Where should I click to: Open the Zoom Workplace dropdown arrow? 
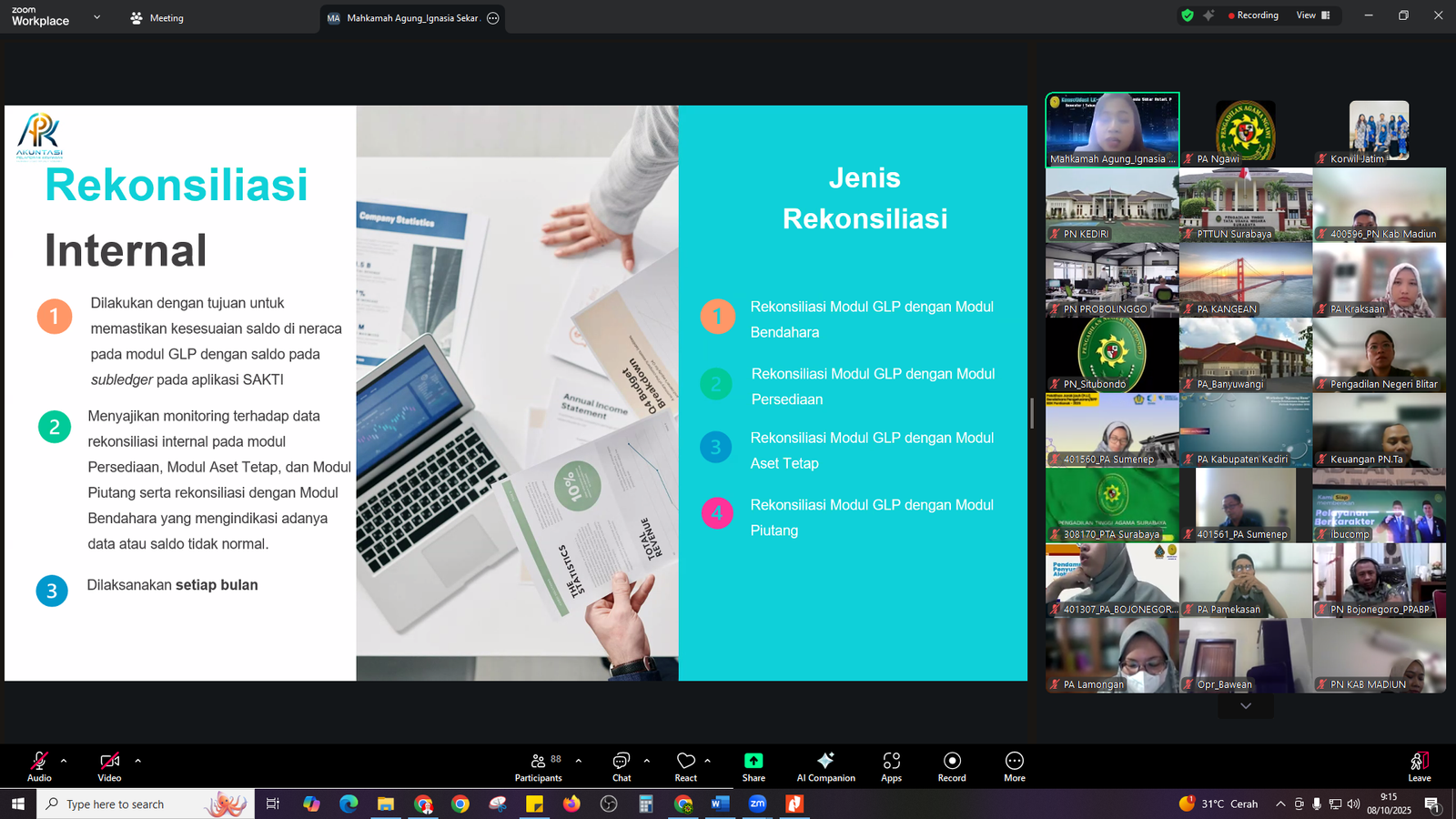[97, 17]
